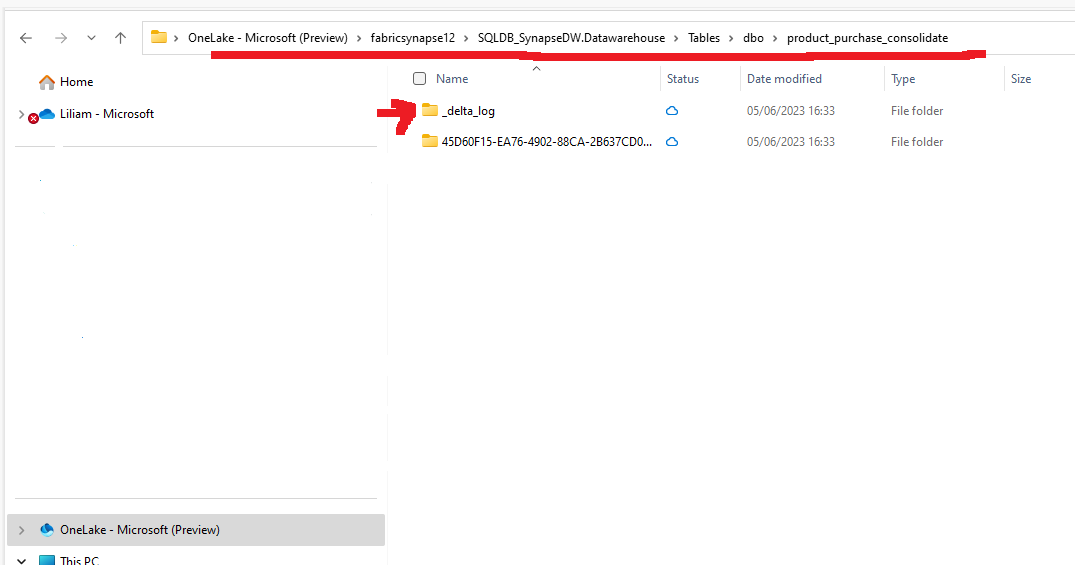Open chevron after fabricsynapse12 breadcrumb
1075x565 pixels.
(466, 38)
